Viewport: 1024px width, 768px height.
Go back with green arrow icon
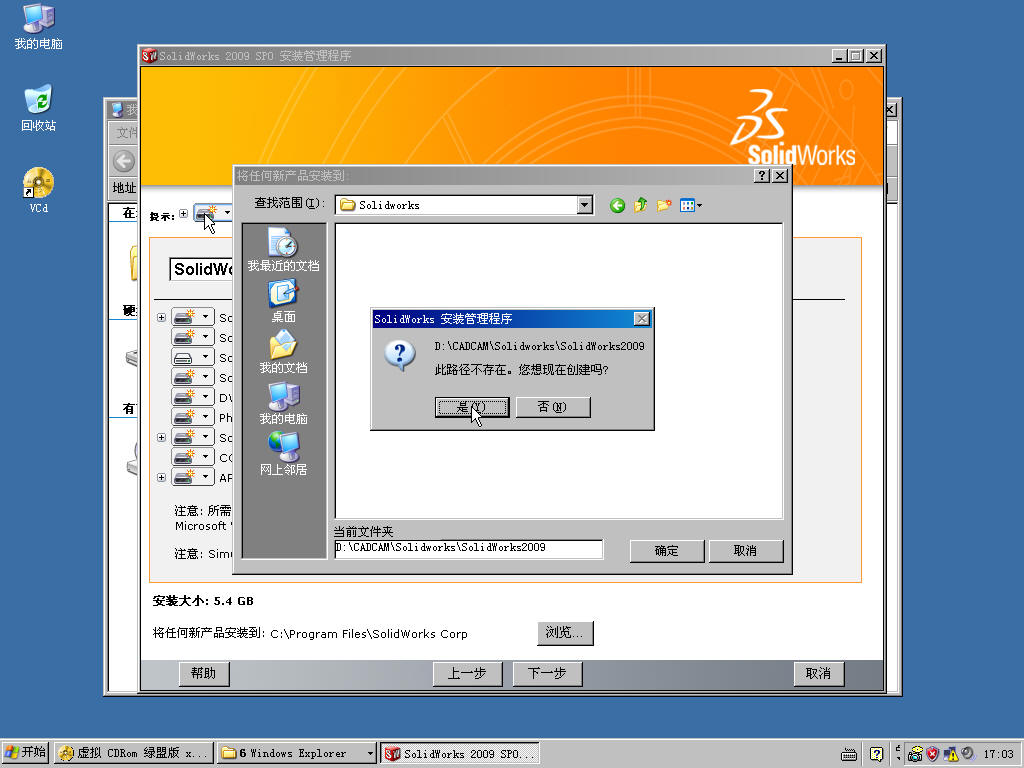tap(617, 206)
